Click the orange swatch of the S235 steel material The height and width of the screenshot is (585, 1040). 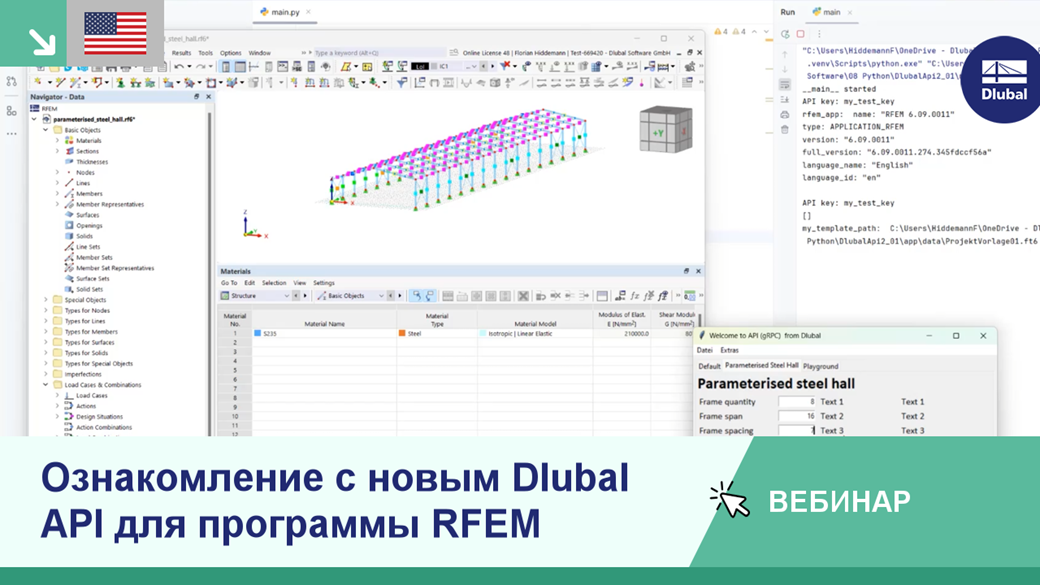click(401, 332)
